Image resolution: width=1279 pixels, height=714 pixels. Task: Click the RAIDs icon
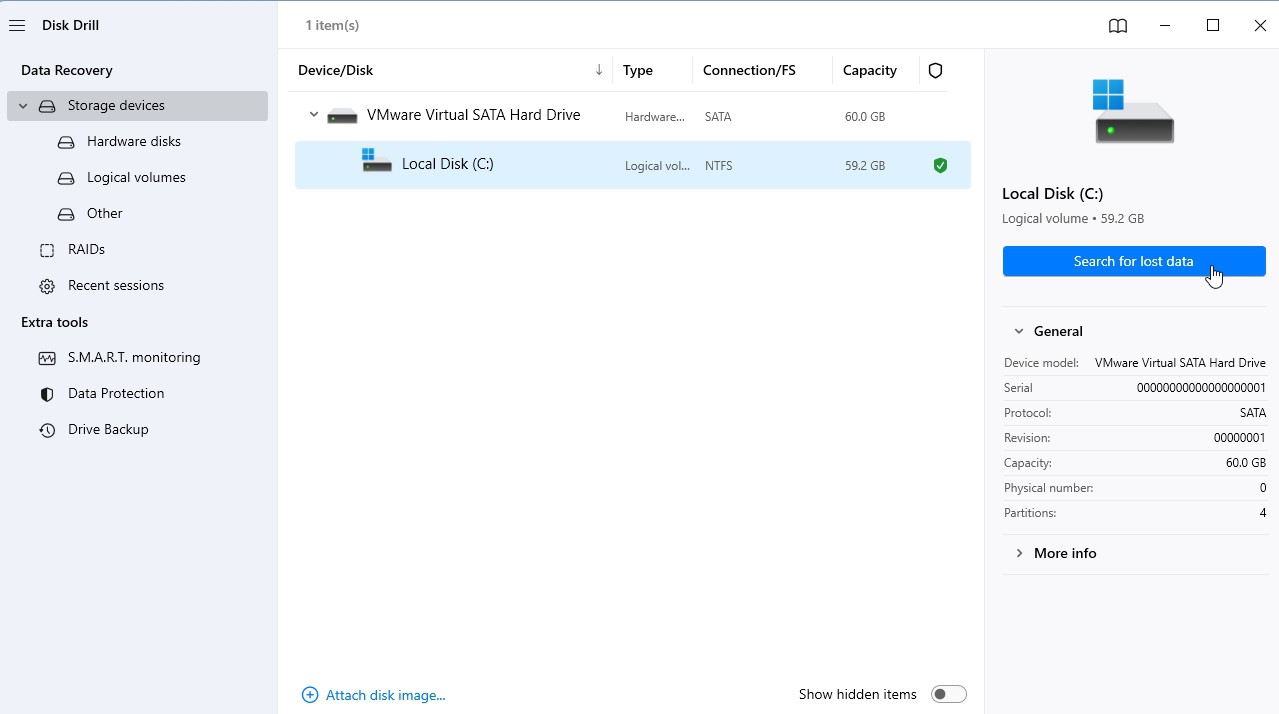tap(47, 250)
